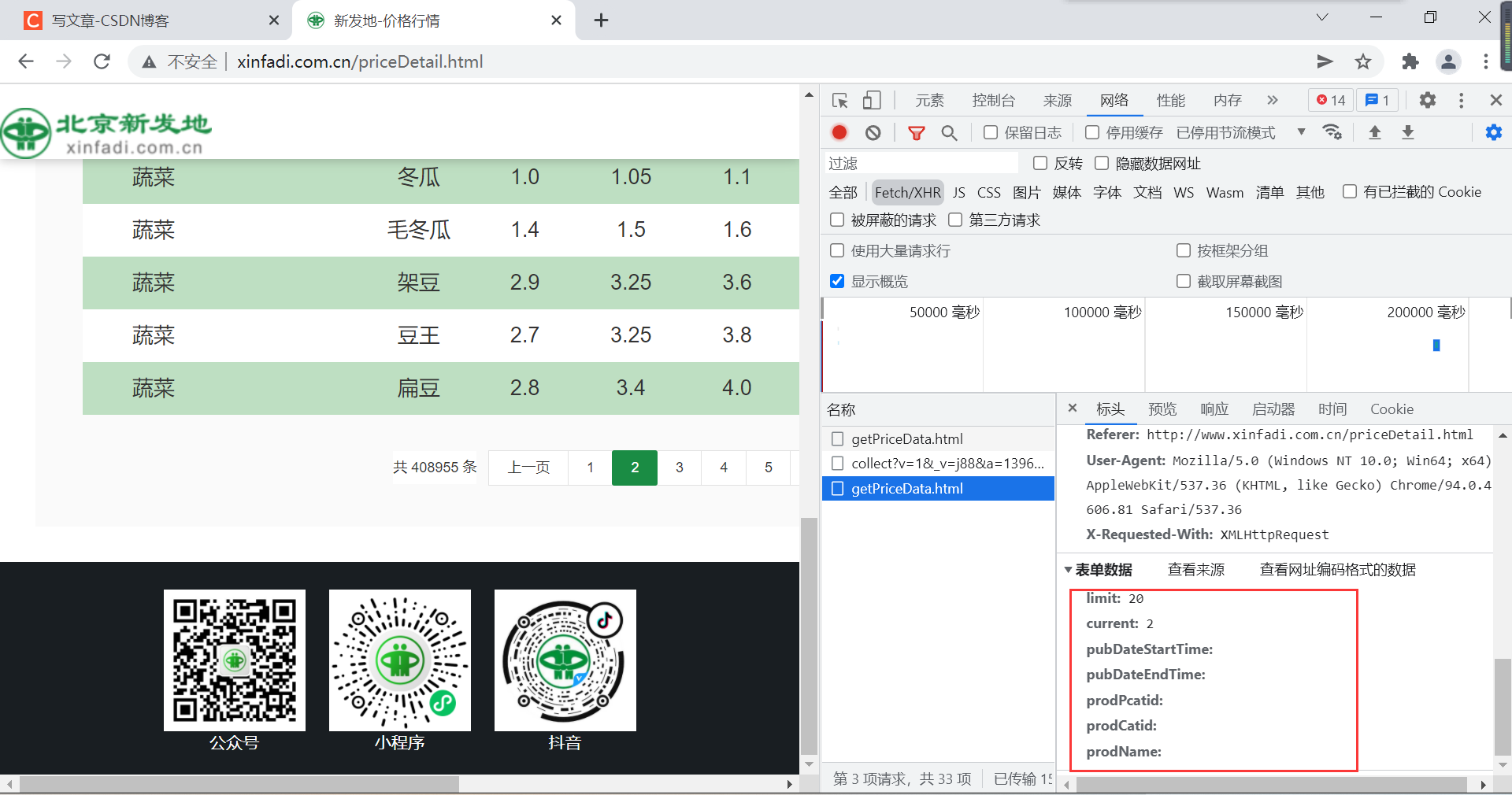
Task: Toggle the device toolbar emulation icon
Action: coord(871,100)
